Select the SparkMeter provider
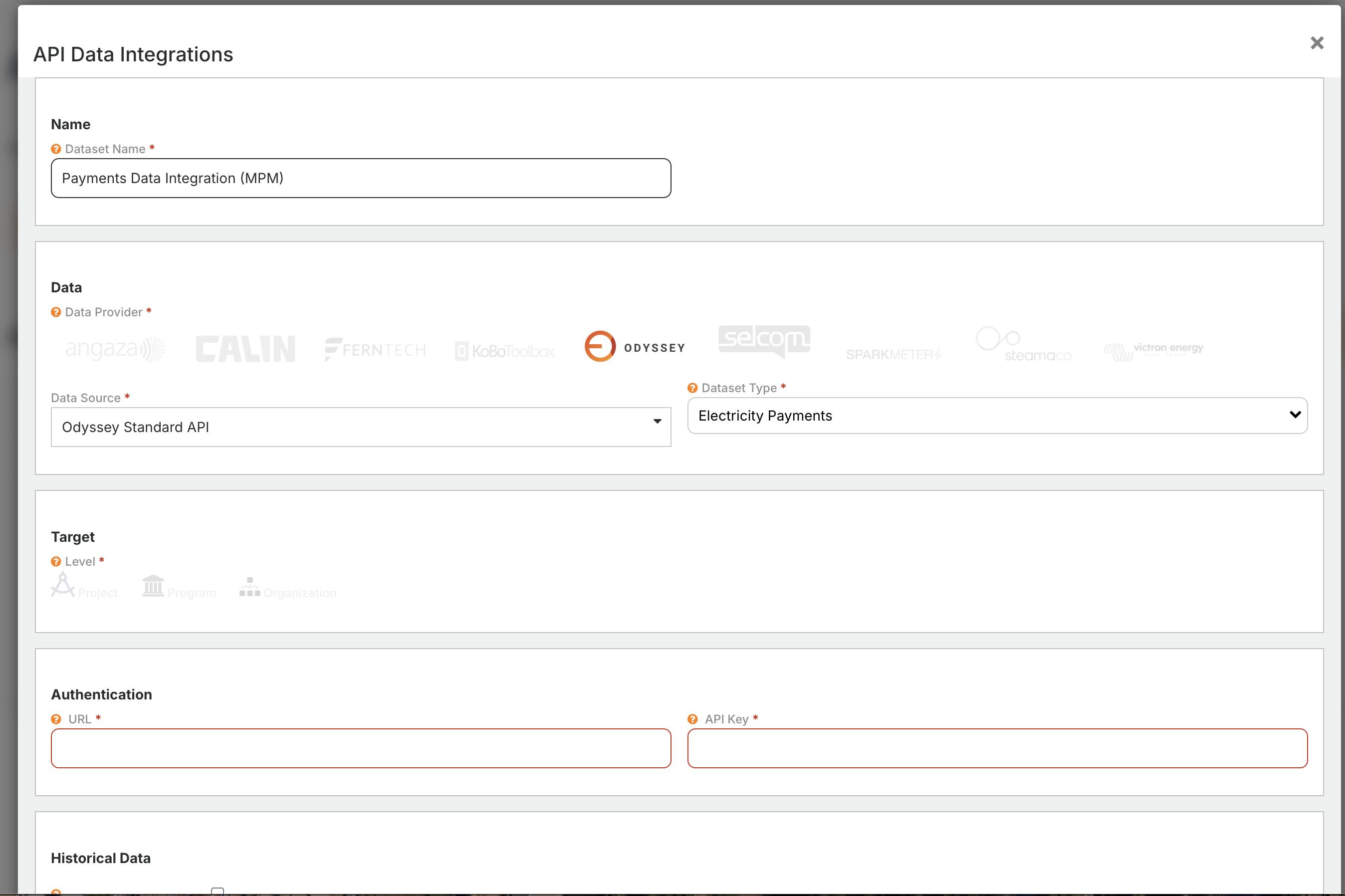Image resolution: width=1345 pixels, height=896 pixels. [894, 353]
